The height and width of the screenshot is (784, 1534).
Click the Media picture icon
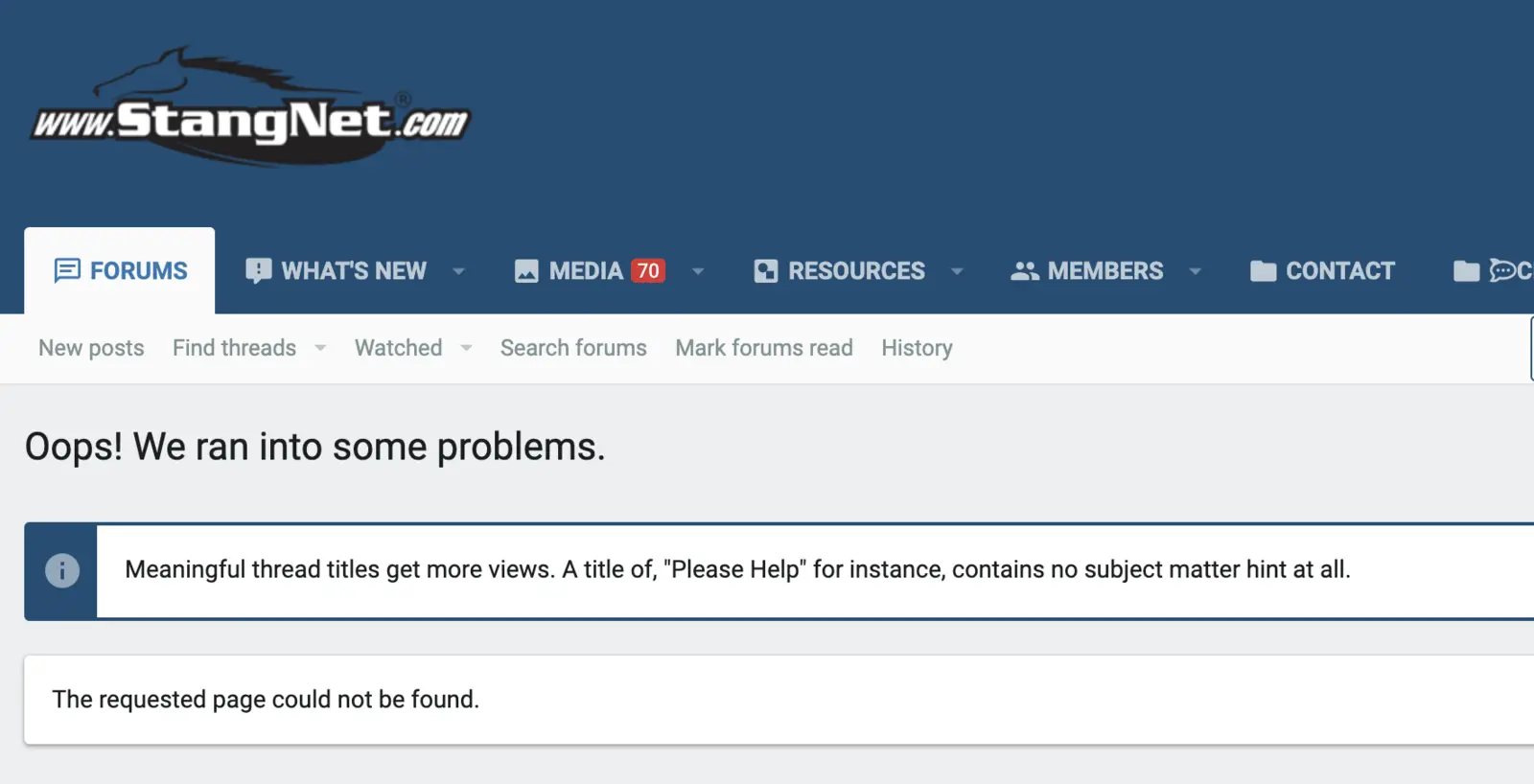click(x=526, y=271)
